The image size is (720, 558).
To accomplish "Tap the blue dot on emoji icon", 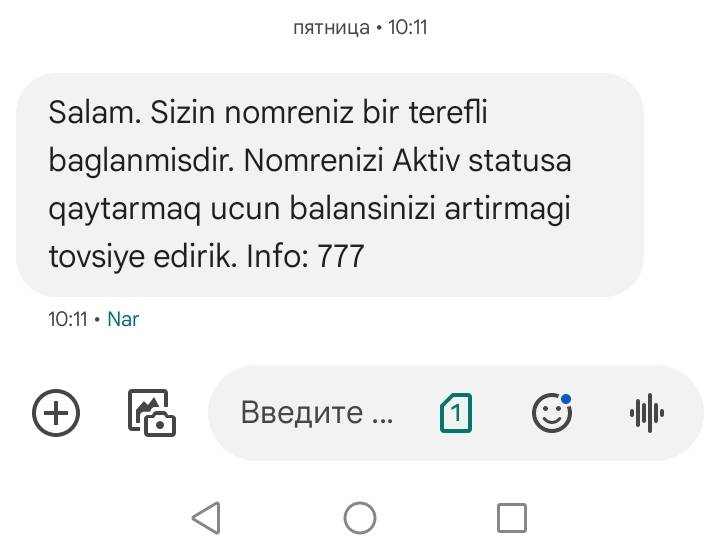I will (566, 399).
